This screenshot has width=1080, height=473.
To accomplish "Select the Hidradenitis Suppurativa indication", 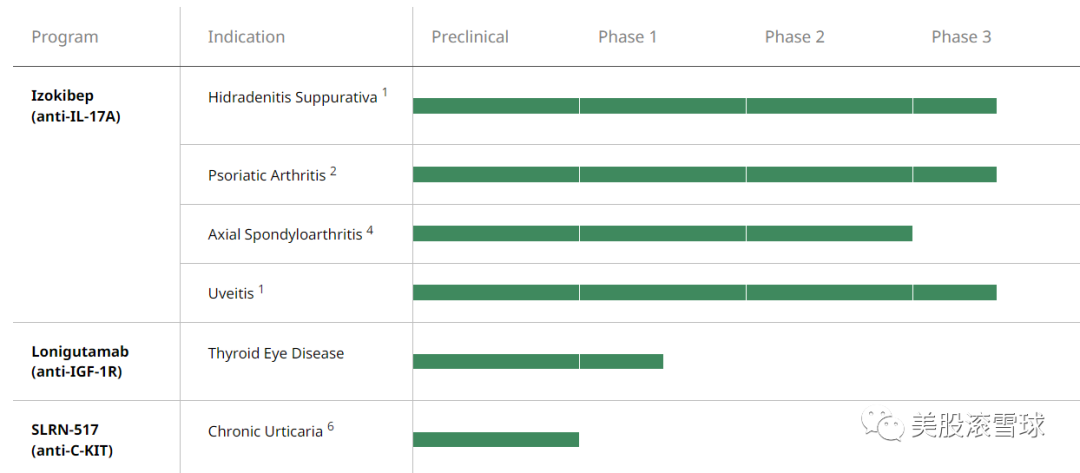I will tap(292, 98).
